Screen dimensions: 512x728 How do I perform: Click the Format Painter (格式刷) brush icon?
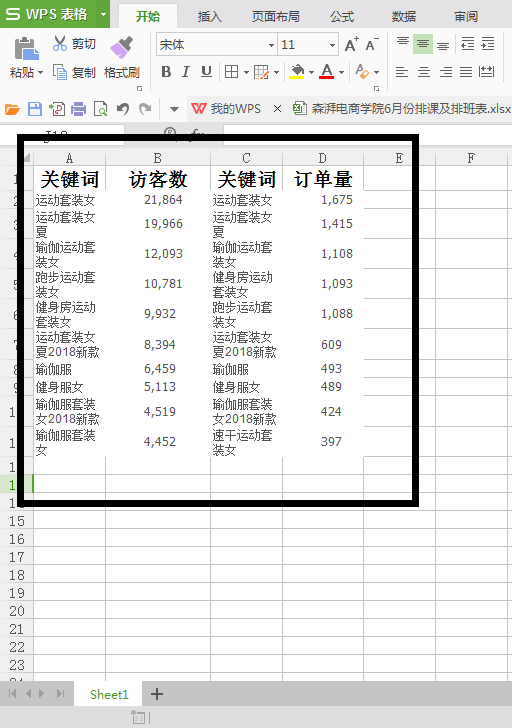[122, 47]
